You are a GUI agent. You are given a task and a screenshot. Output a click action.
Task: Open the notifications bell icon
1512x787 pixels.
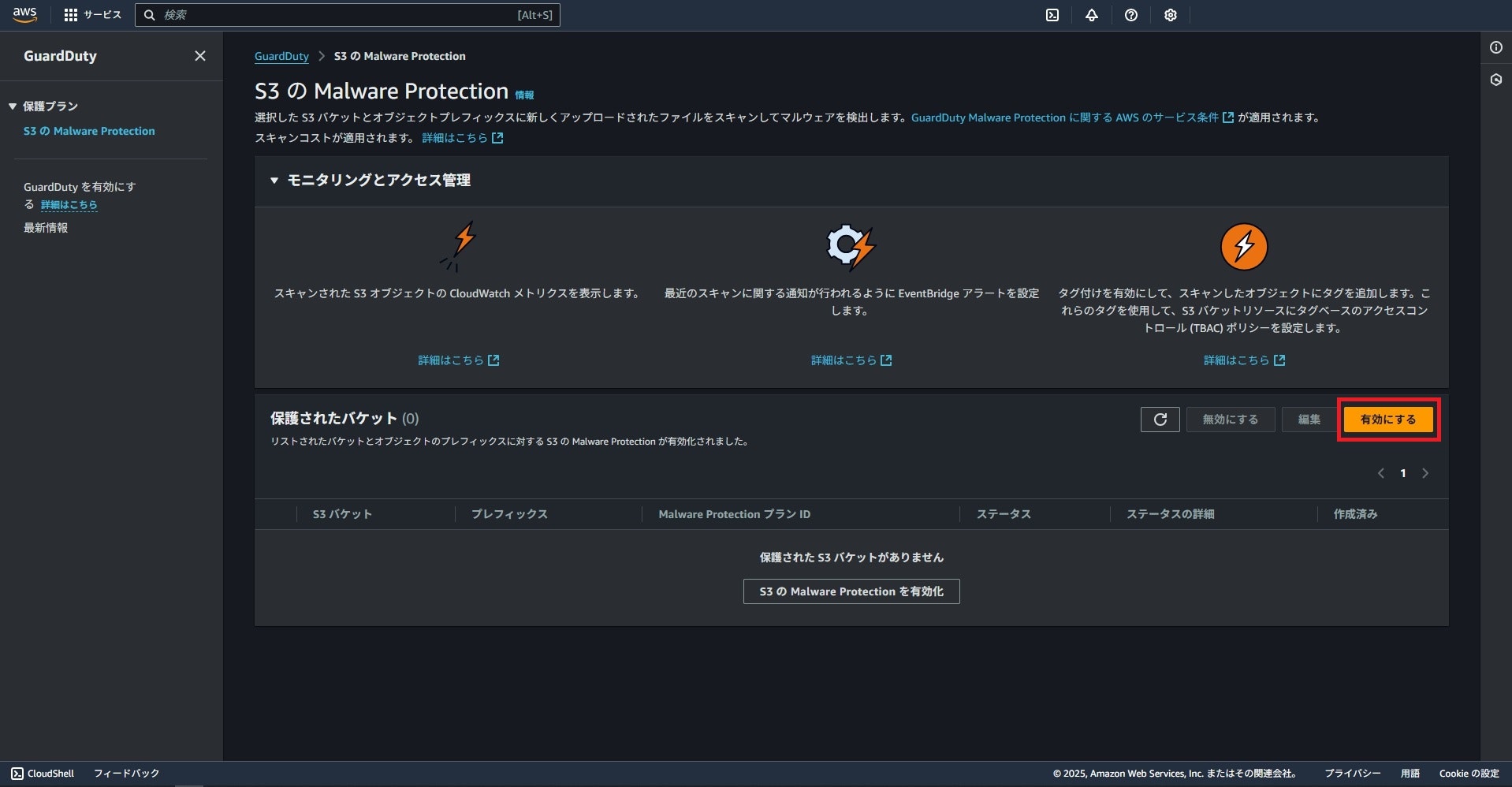(x=1091, y=14)
